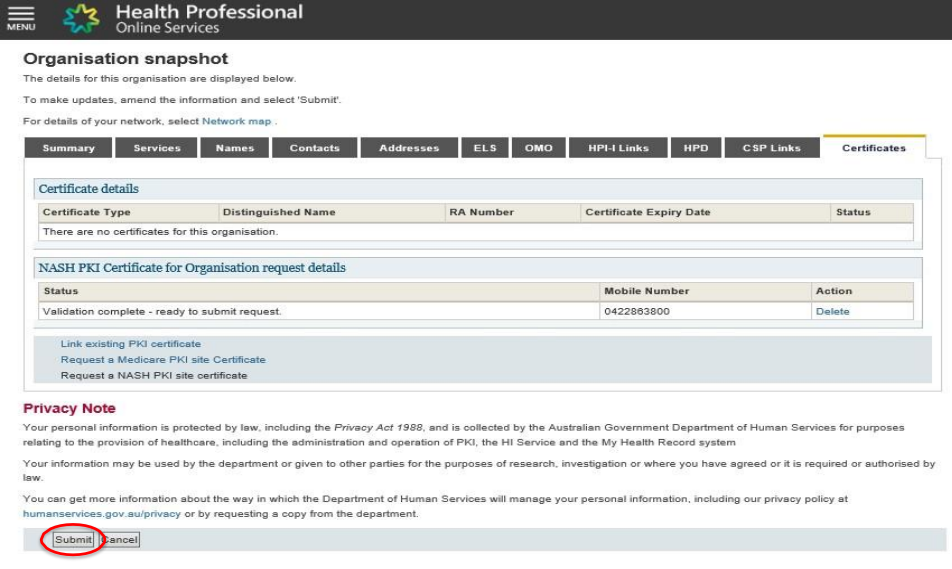Select the OMO tab
952x569 pixels.
[x=538, y=148]
